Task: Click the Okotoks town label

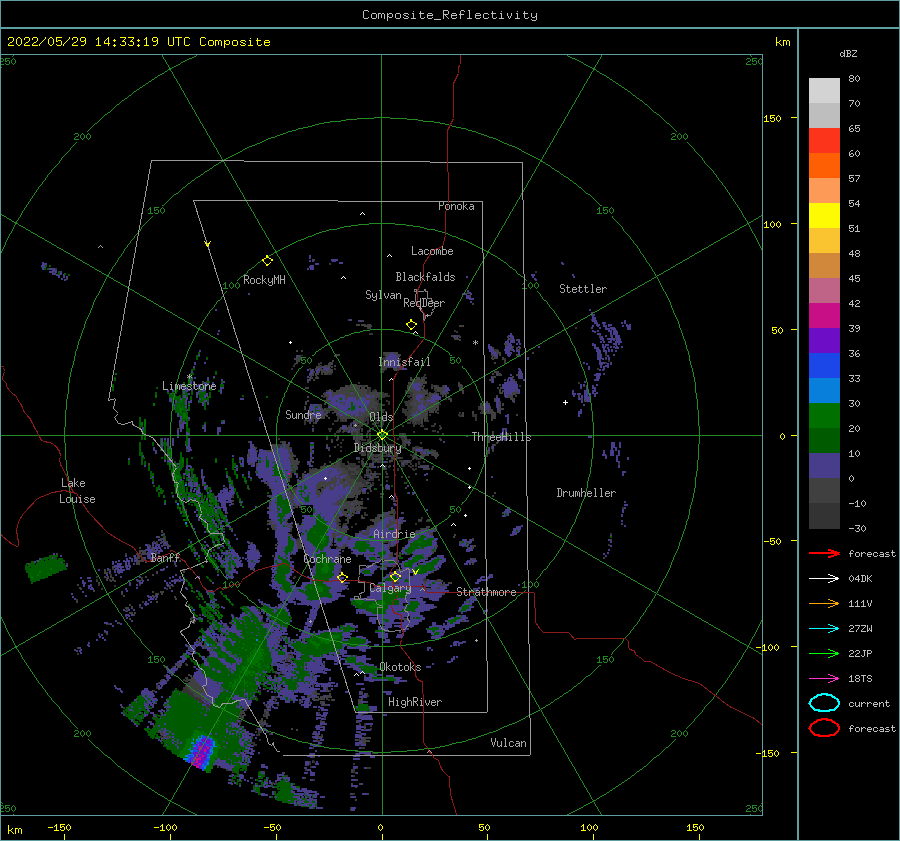Action: click(400, 667)
